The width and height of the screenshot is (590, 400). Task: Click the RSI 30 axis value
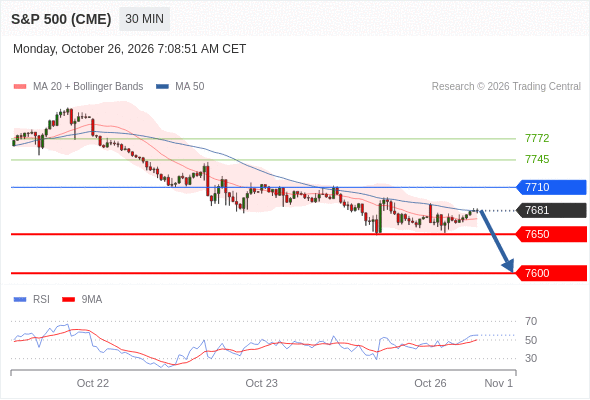click(531, 358)
